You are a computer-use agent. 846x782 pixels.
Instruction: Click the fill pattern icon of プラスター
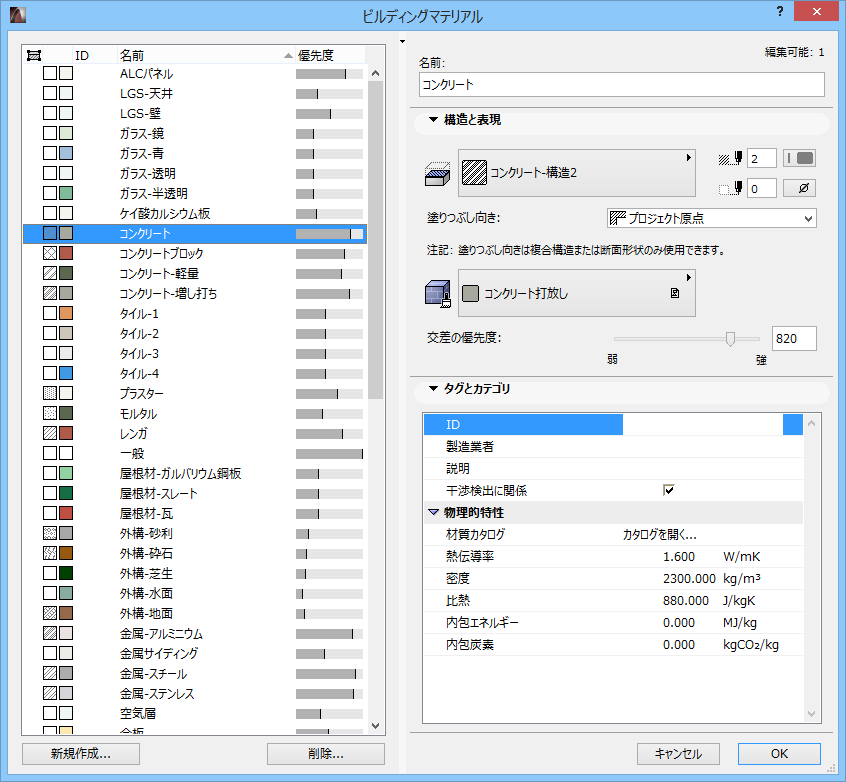pyautogui.click(x=50, y=393)
